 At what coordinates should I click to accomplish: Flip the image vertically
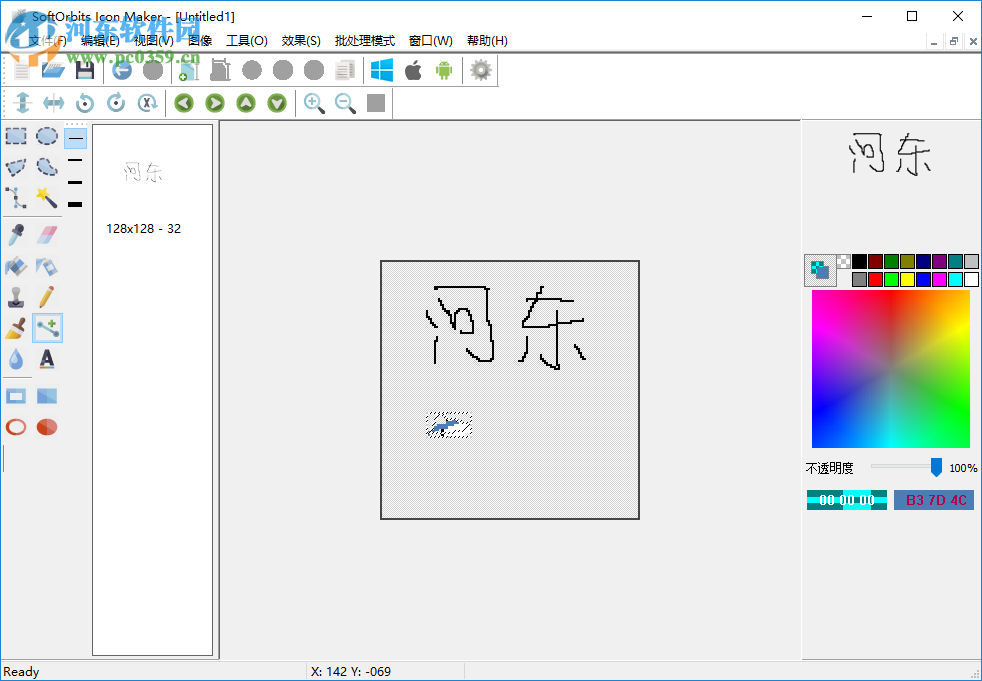click(22, 103)
